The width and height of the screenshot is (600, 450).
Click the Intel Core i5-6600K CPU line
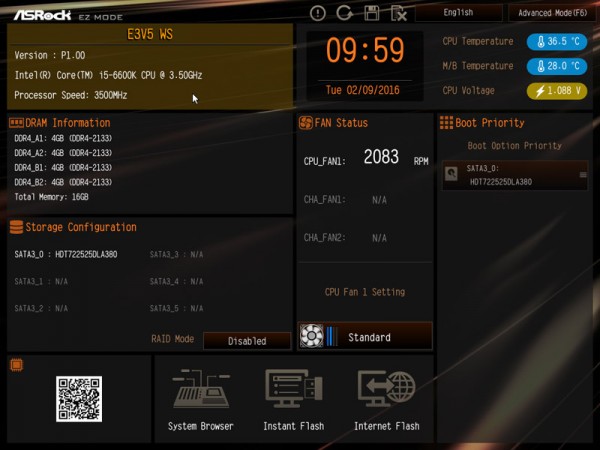[108, 75]
